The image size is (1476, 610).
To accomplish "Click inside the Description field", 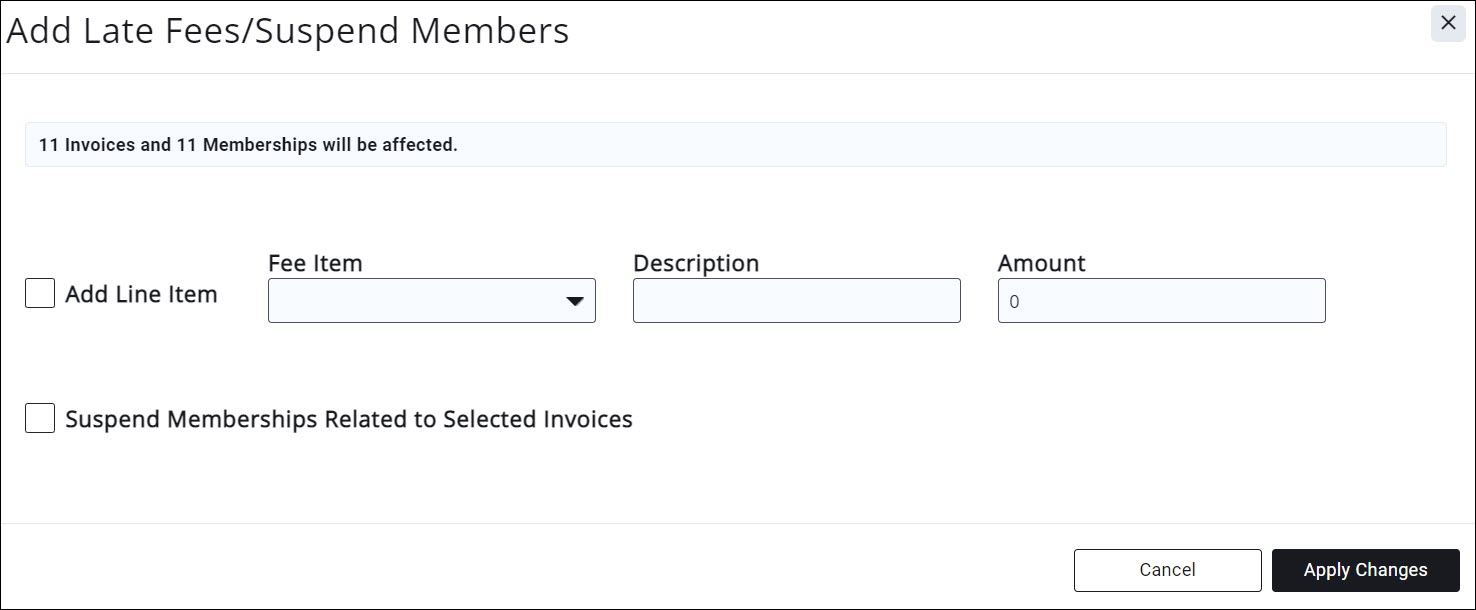I will click(x=795, y=300).
